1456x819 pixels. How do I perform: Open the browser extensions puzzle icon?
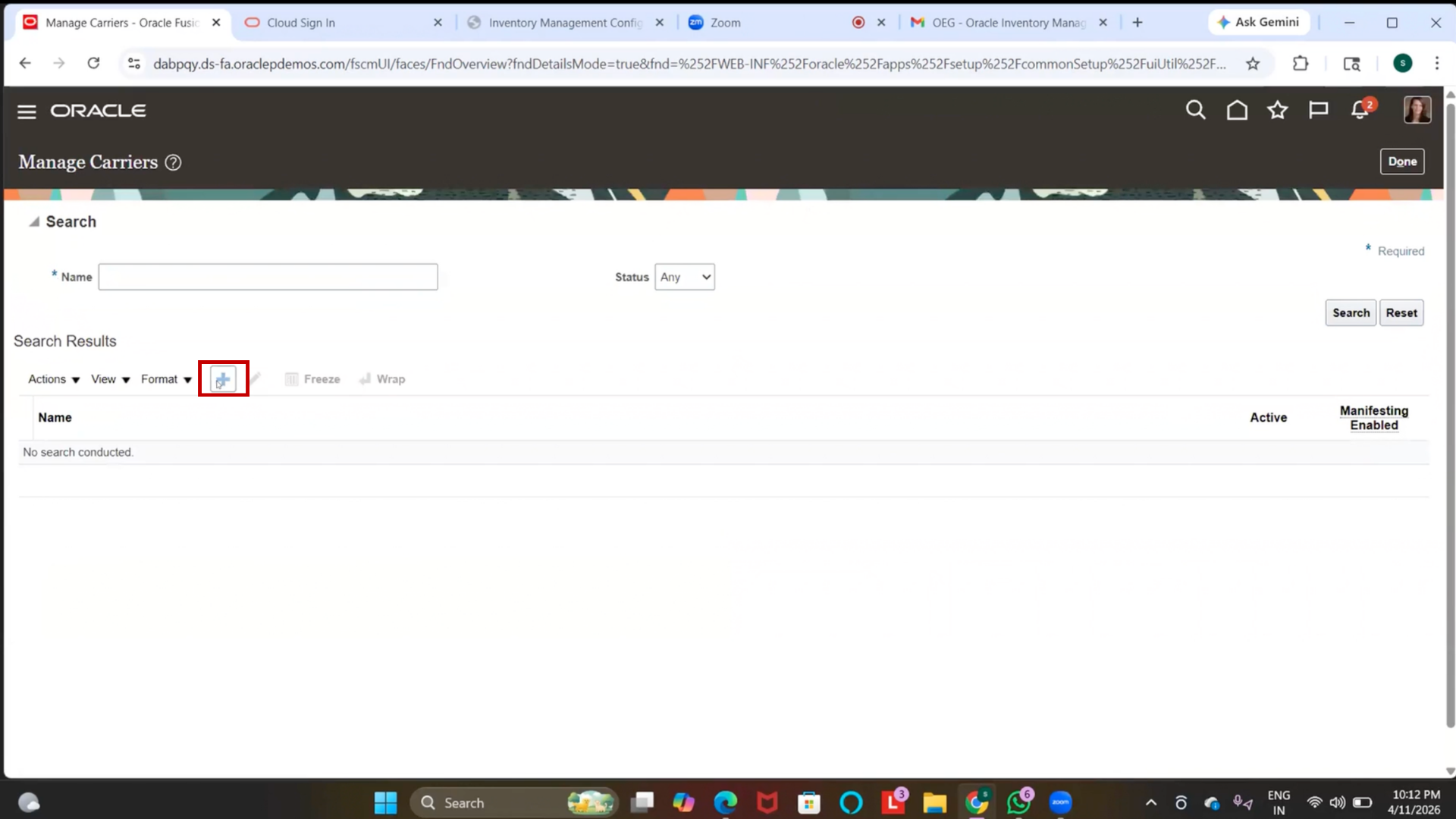point(1301,64)
